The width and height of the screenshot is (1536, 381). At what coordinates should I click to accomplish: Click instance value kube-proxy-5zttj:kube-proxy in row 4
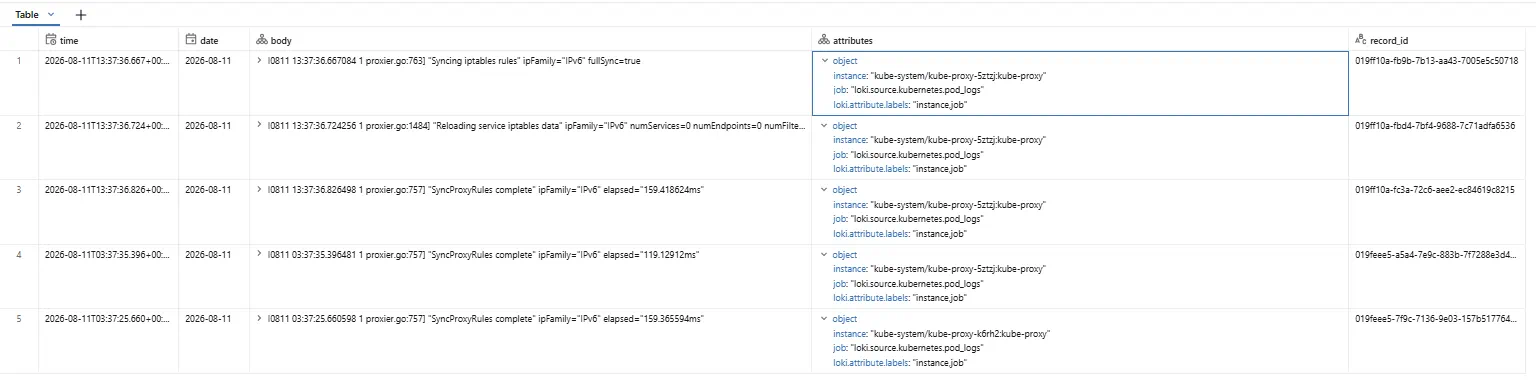pos(959,269)
